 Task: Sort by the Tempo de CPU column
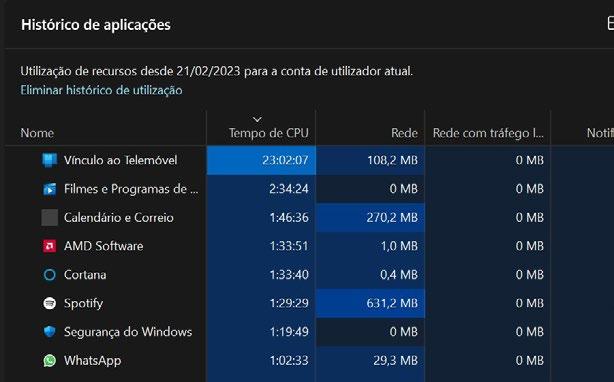269,133
